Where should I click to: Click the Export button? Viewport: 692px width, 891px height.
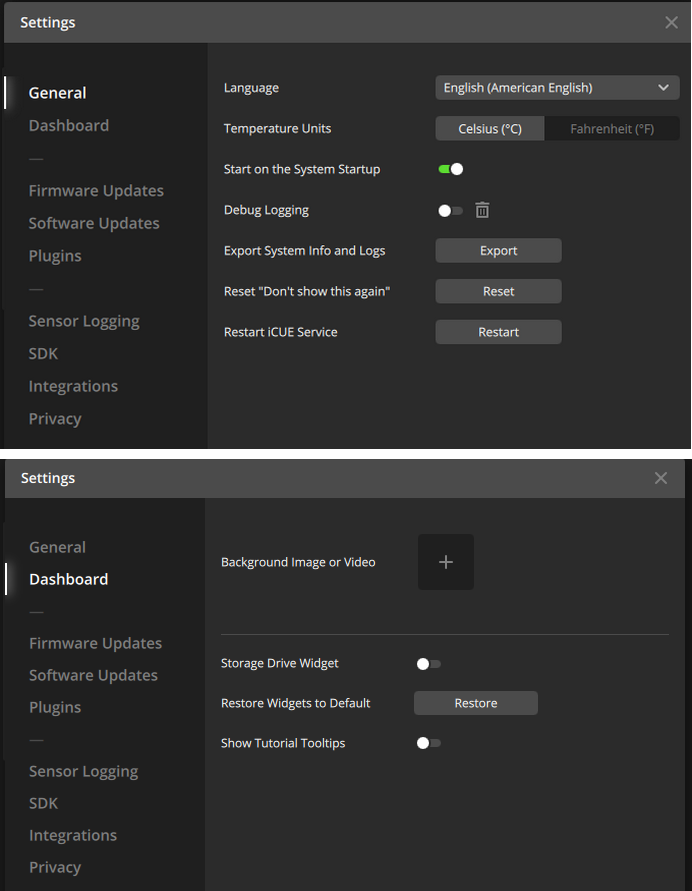click(x=498, y=251)
